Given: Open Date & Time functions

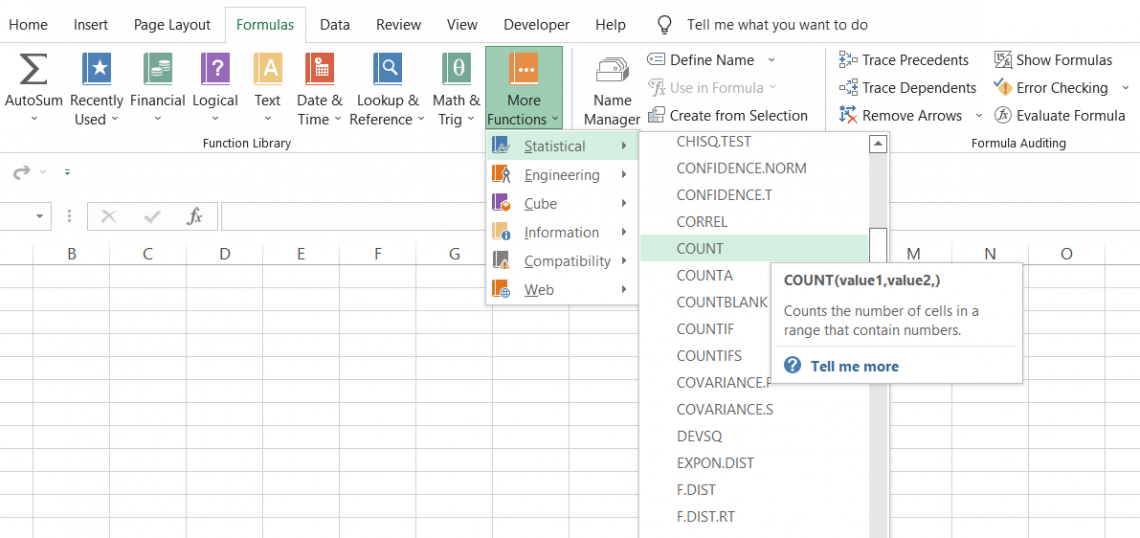Looking at the screenshot, I should [x=319, y=70].
